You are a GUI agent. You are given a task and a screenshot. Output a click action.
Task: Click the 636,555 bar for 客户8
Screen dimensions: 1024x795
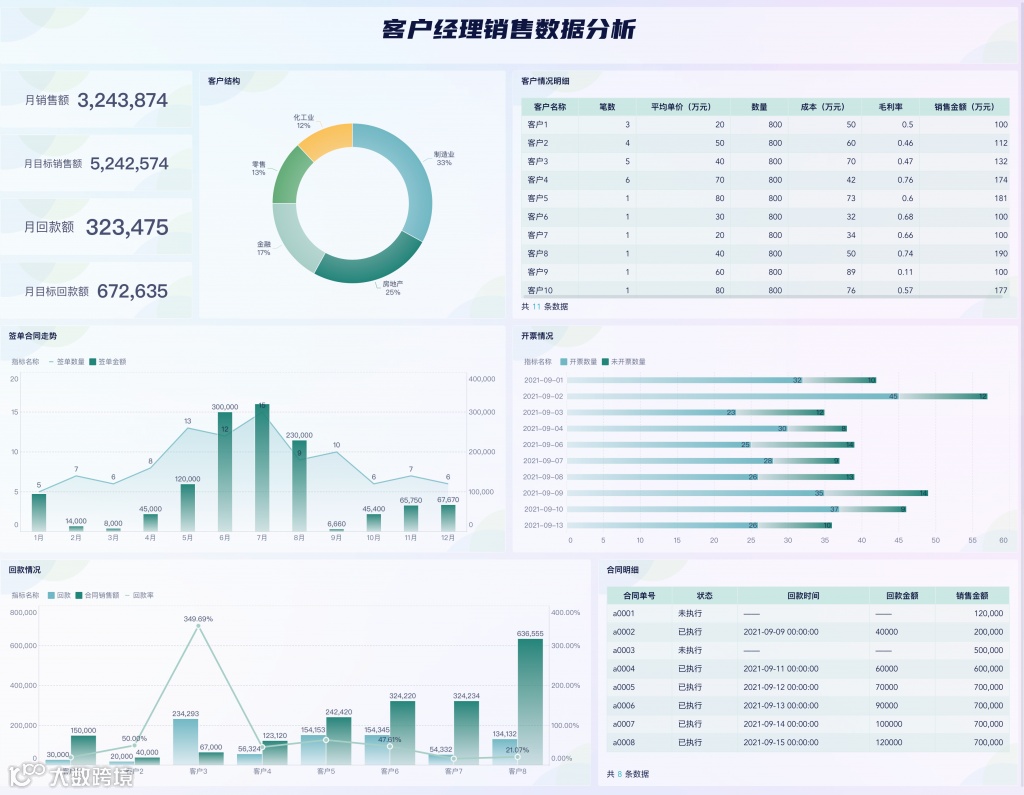(x=530, y=702)
